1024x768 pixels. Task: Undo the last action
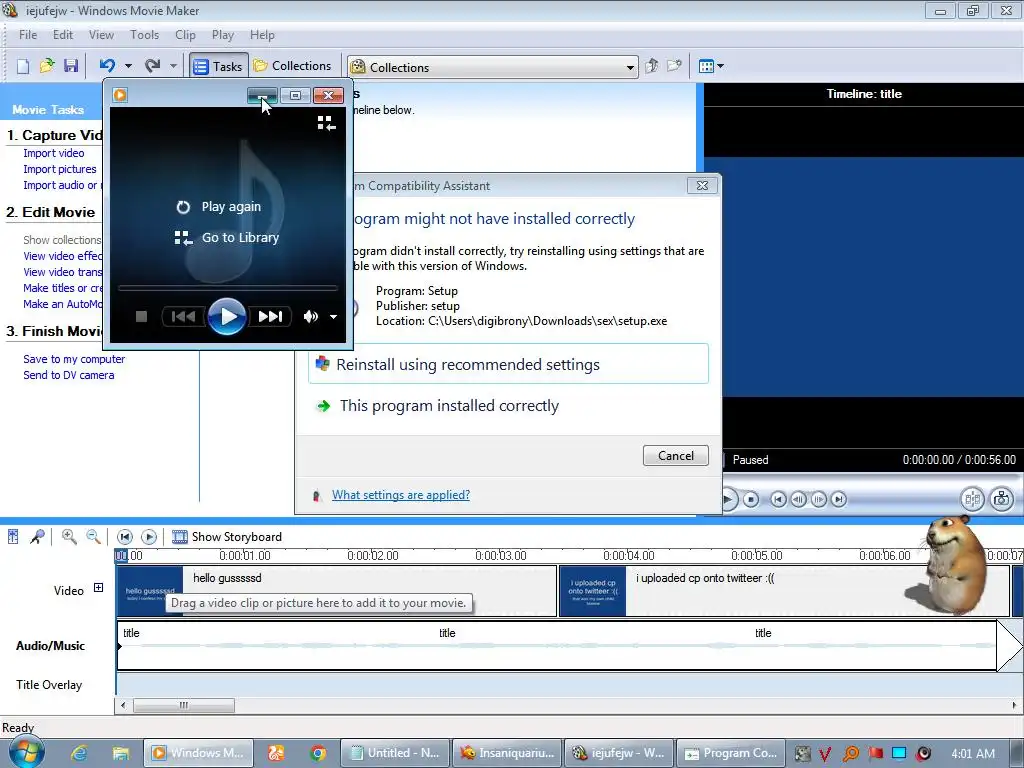coord(107,65)
